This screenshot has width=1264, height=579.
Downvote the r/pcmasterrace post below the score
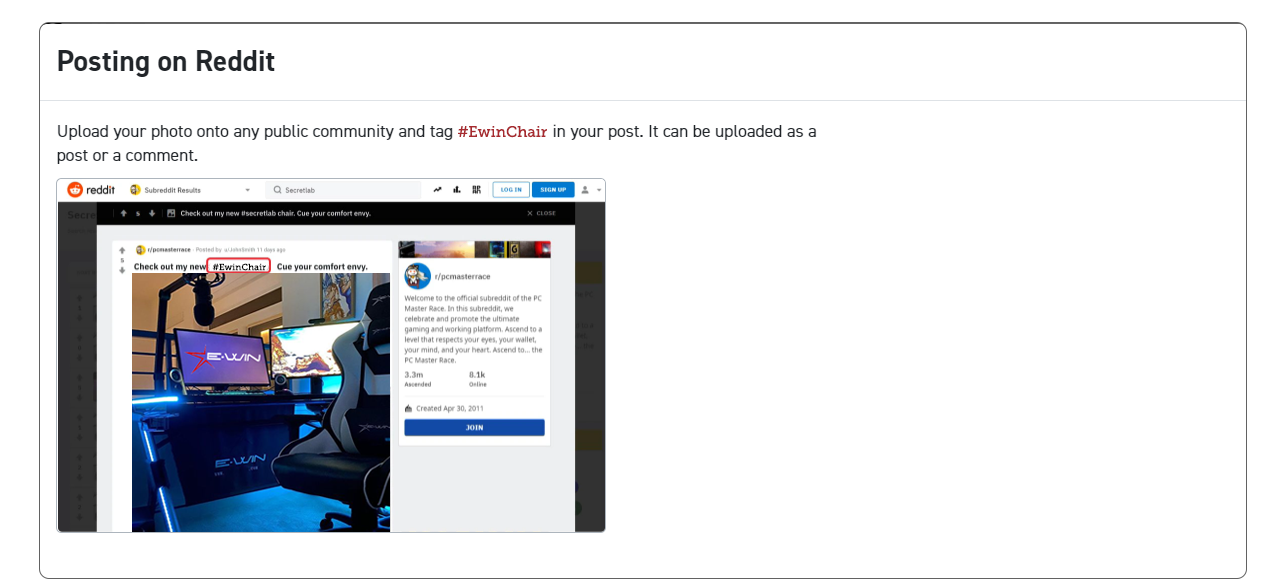coord(122,270)
